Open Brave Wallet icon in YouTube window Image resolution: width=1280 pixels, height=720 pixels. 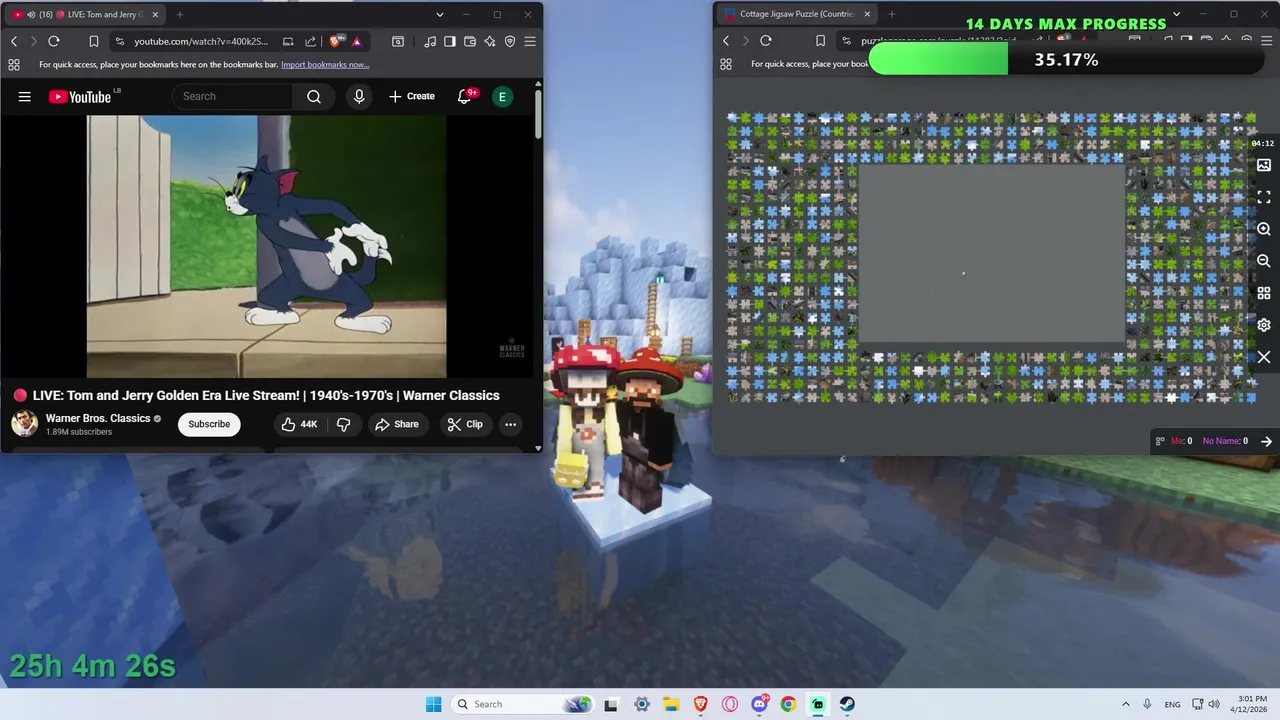point(470,41)
